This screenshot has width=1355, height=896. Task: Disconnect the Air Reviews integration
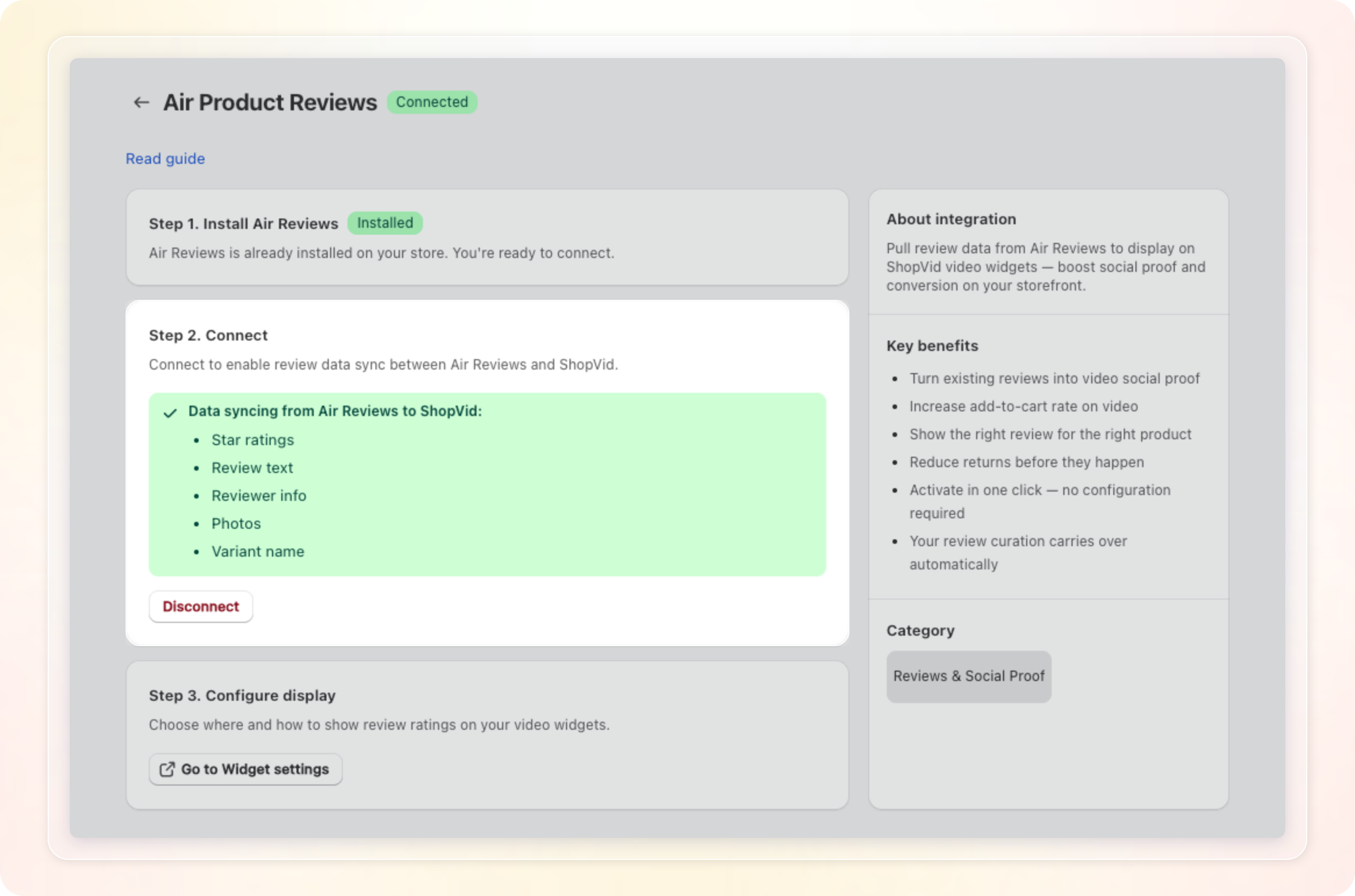(x=200, y=607)
